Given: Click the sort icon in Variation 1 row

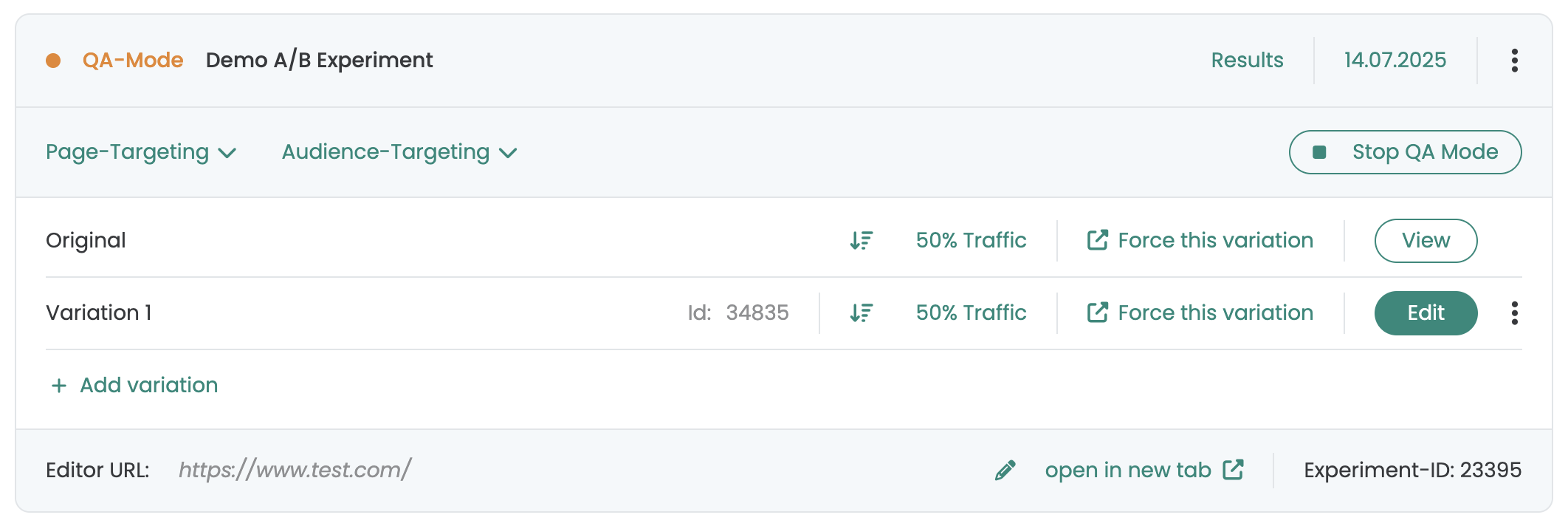Looking at the screenshot, I should point(862,313).
